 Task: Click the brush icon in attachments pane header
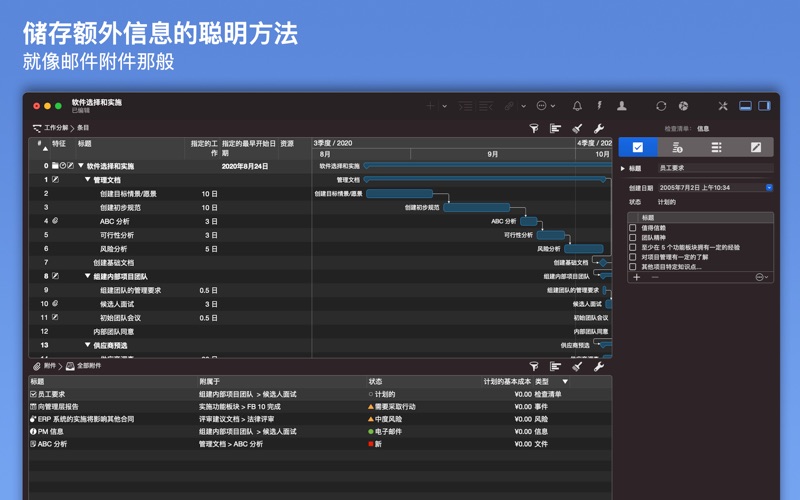tap(577, 367)
